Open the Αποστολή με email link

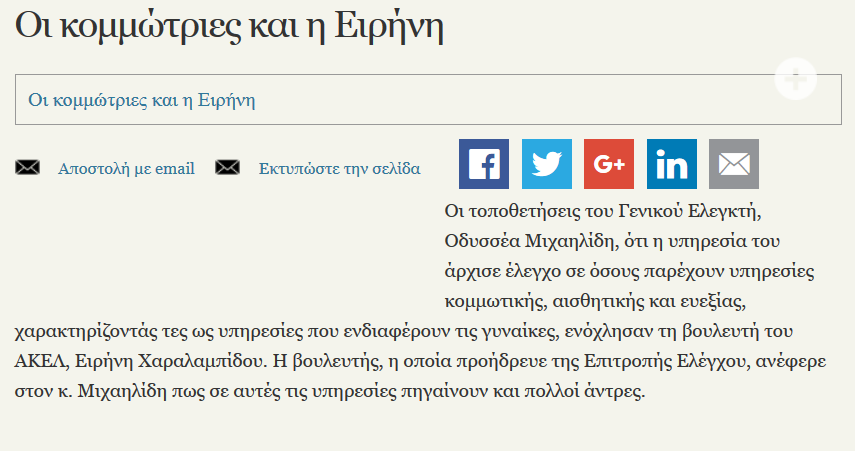(x=127, y=169)
